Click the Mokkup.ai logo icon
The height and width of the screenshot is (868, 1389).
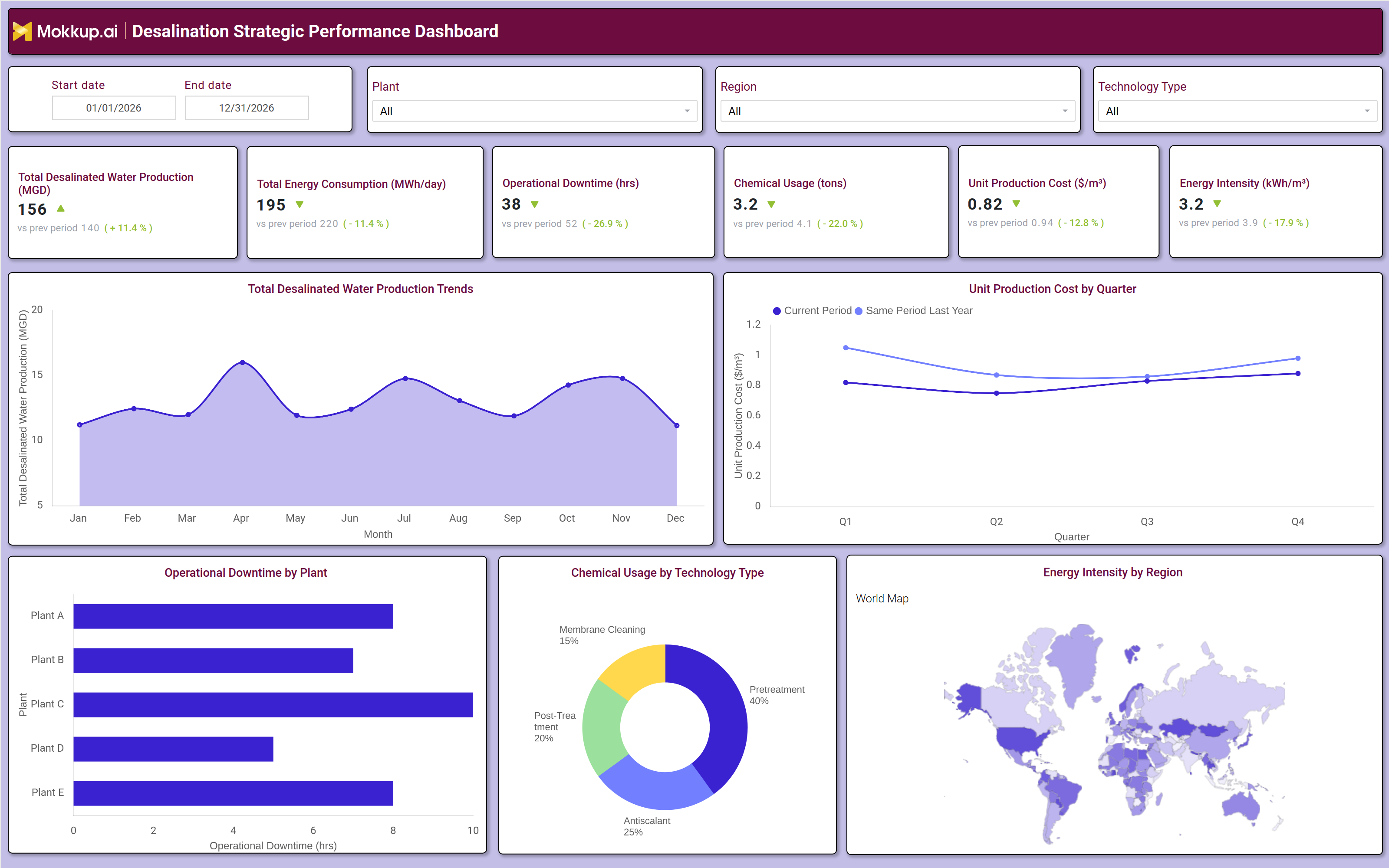coord(23,31)
